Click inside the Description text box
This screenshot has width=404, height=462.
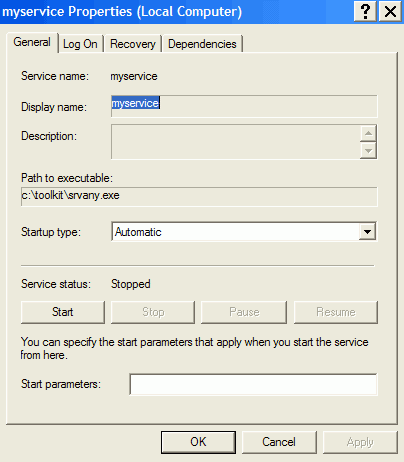236,142
